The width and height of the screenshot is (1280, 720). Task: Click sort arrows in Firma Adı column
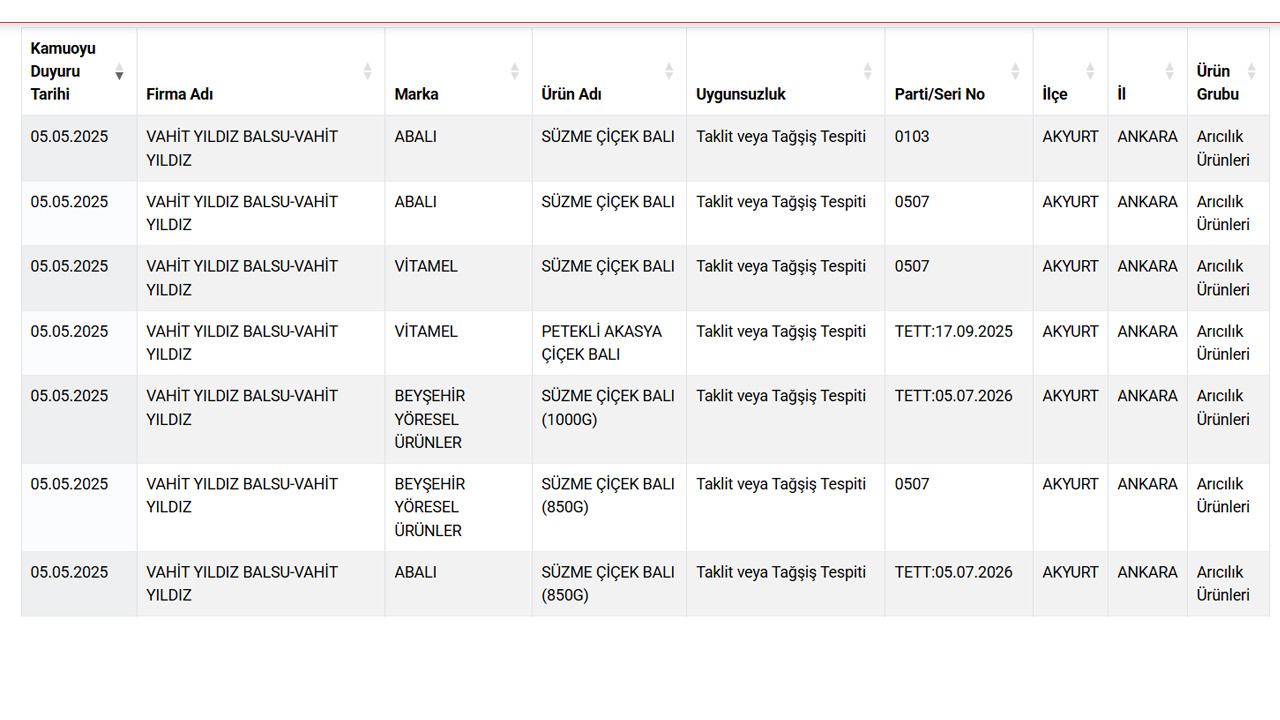pyautogui.click(x=367, y=71)
